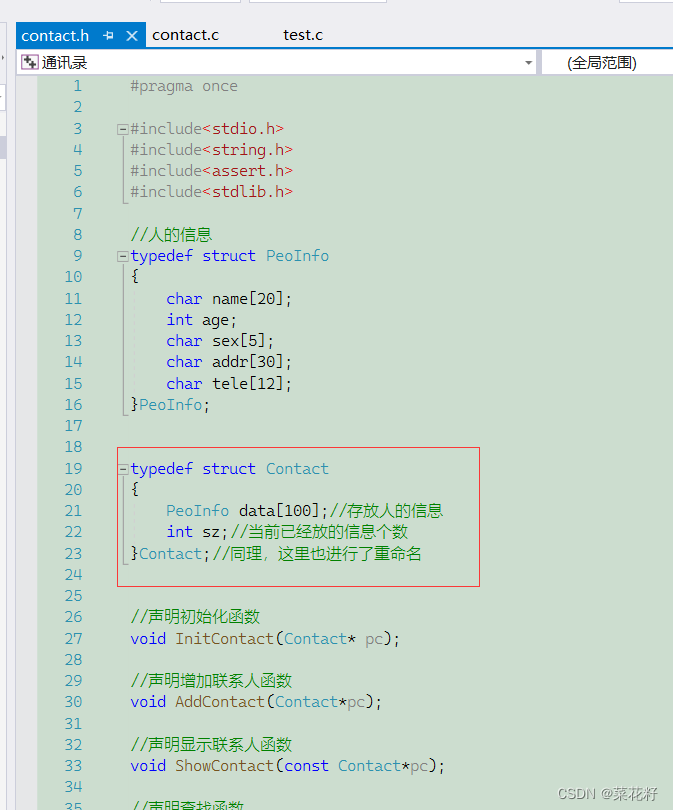Click the int sz declaration
Screen dimensions: 673x810
197,532
